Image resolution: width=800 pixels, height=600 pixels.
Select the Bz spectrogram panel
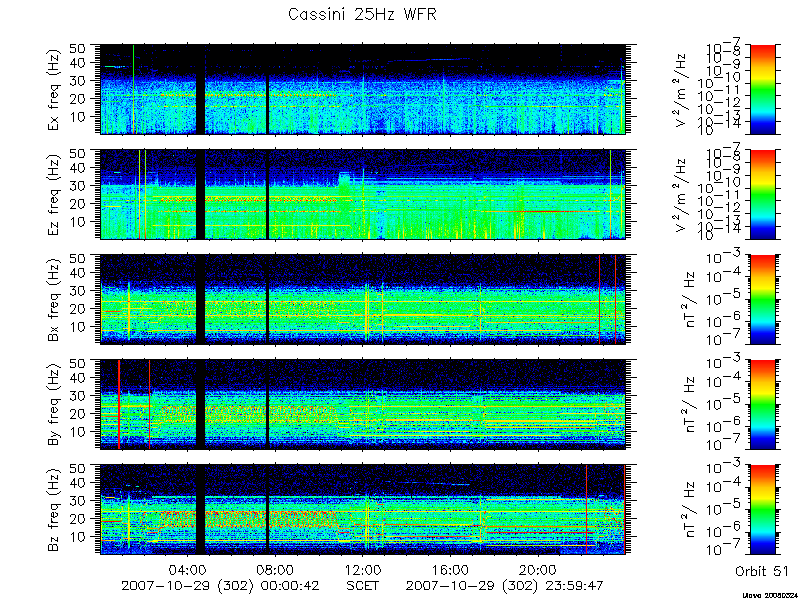tap(363, 510)
